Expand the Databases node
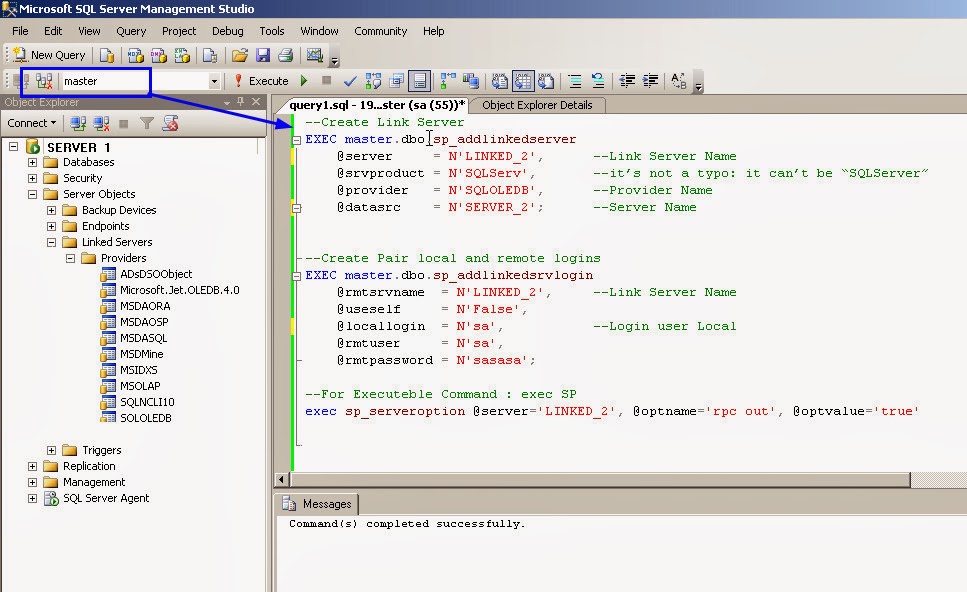This screenshot has width=967, height=592. click(33, 162)
